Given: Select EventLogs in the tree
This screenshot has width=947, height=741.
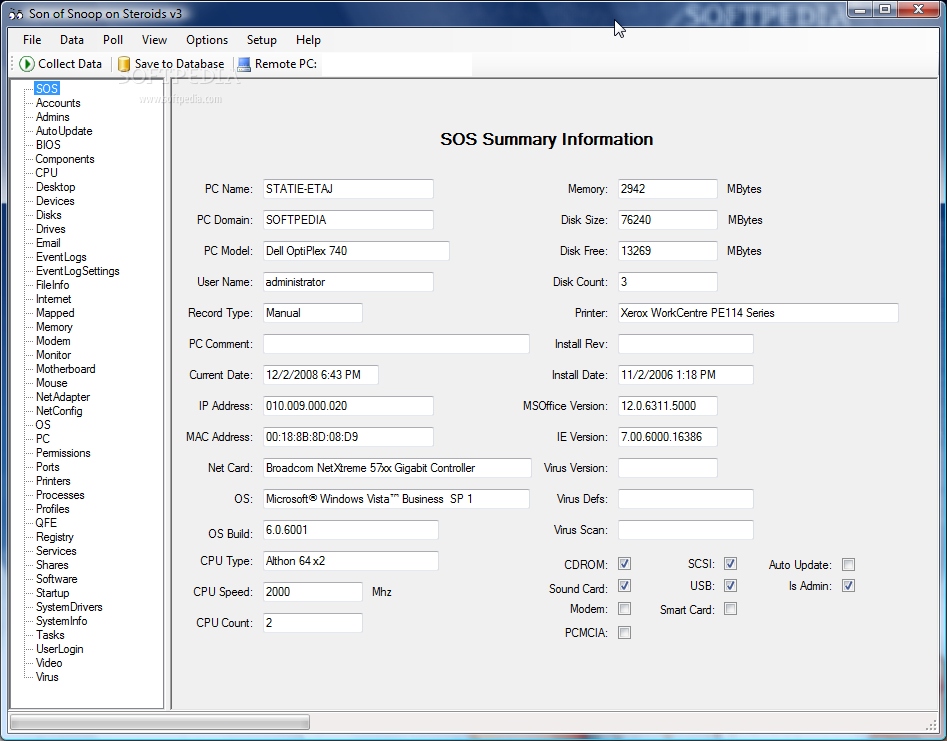Looking at the screenshot, I should [61, 257].
